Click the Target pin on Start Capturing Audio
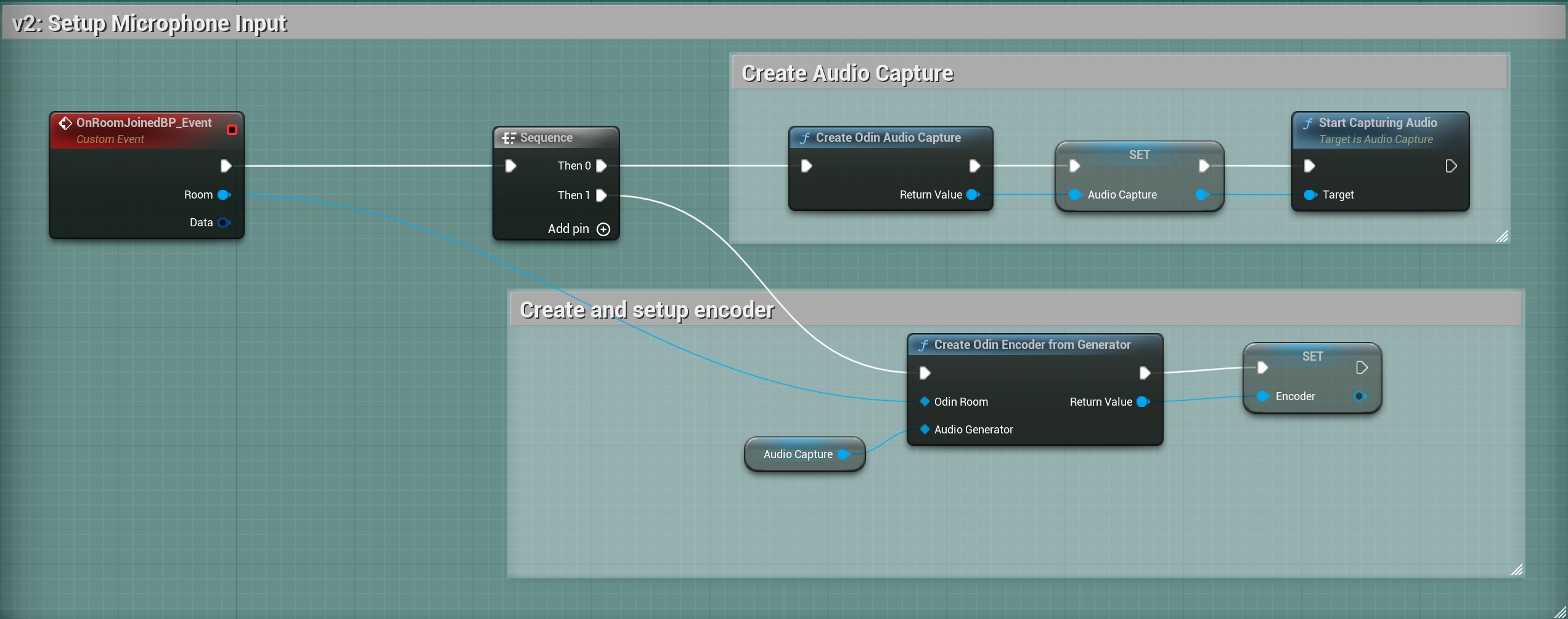Image resolution: width=1568 pixels, height=619 pixels. 1309,195
